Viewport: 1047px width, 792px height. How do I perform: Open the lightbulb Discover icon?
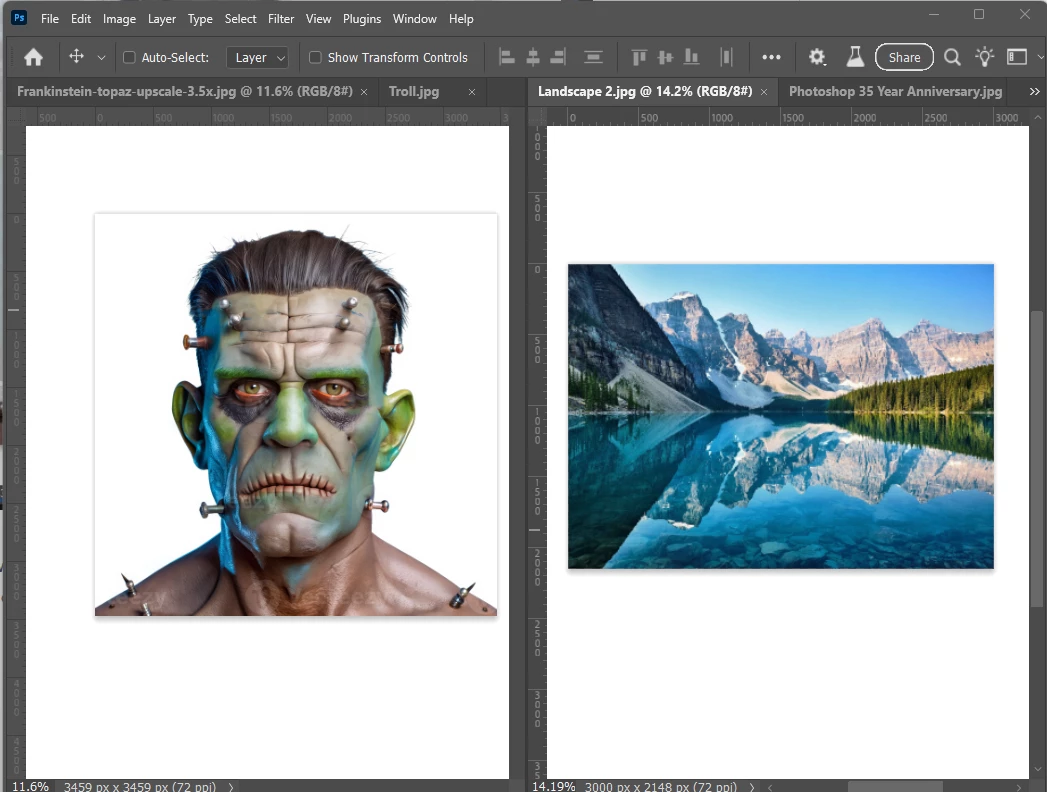point(984,57)
